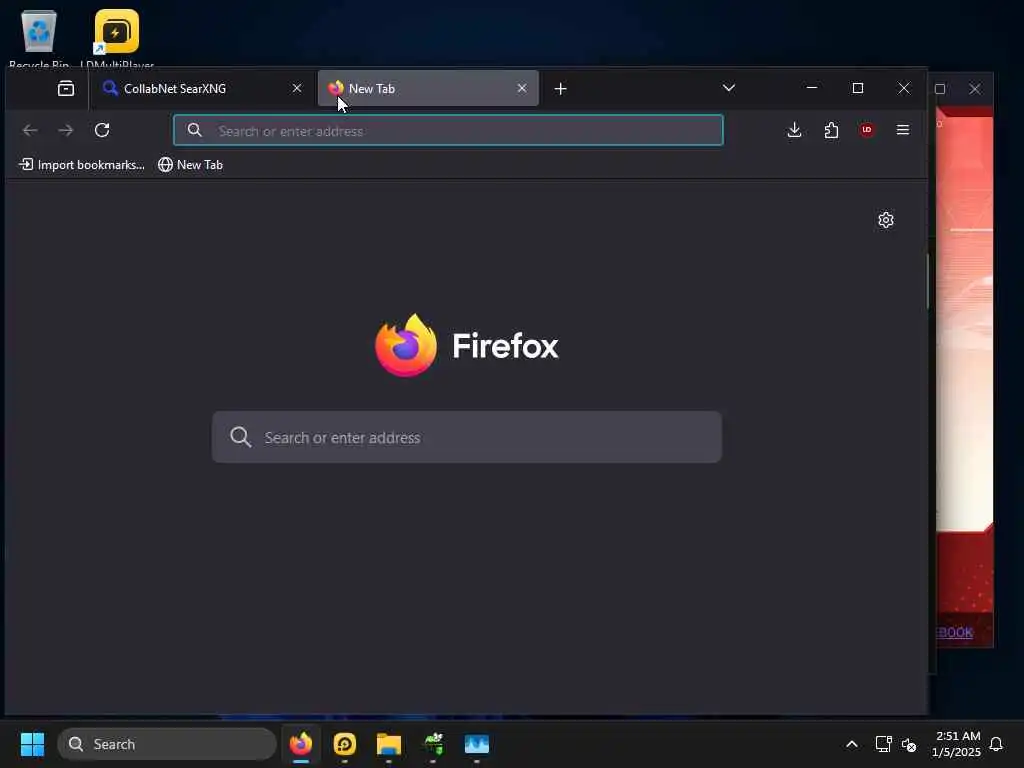The height and width of the screenshot is (768, 1024).
Task: Open the blue monitor graph taskbar app
Action: (x=477, y=744)
